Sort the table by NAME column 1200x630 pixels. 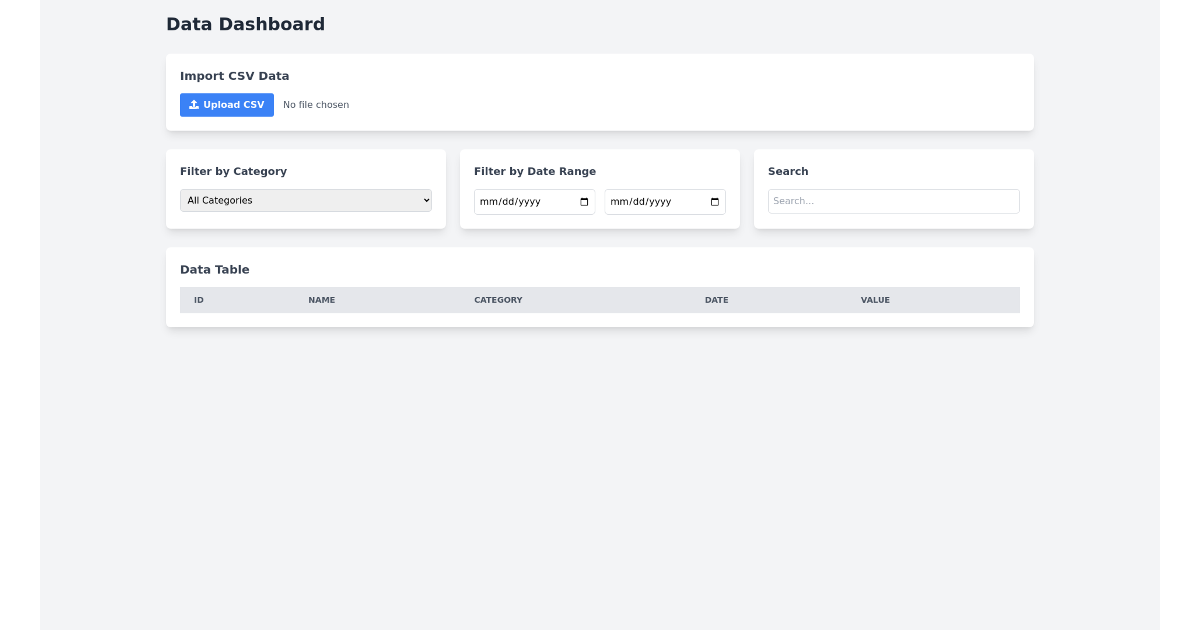tap(321, 299)
